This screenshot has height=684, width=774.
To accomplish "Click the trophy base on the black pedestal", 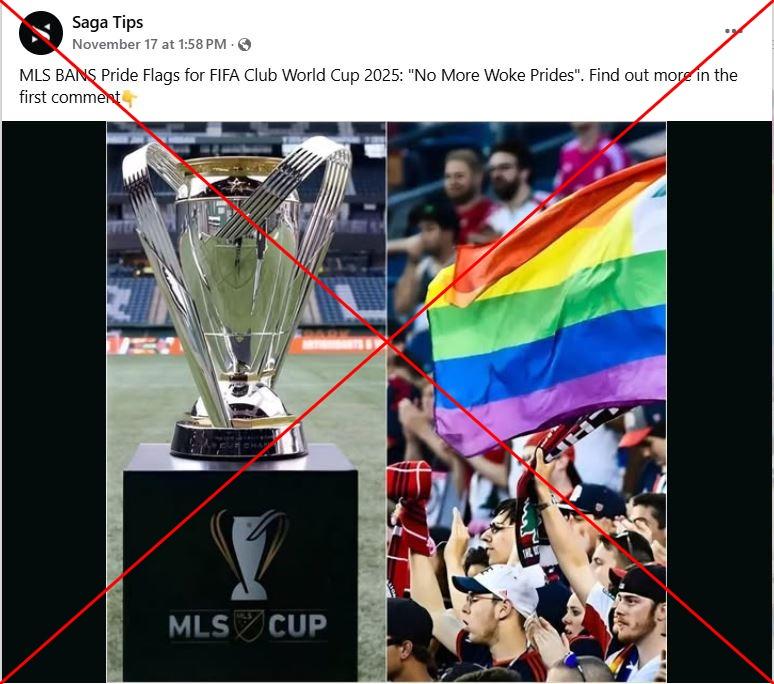I will tap(239, 439).
